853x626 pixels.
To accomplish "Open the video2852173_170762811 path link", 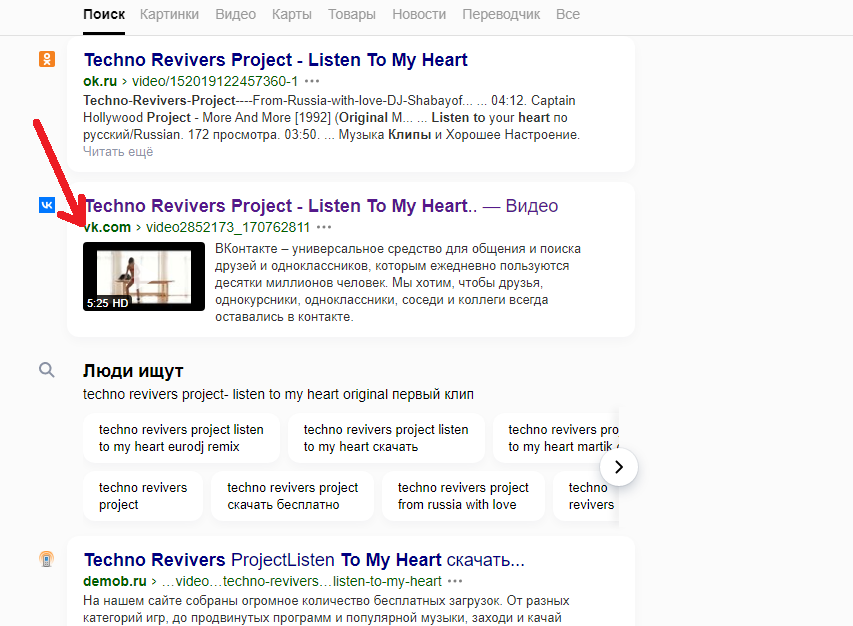I will point(228,227).
